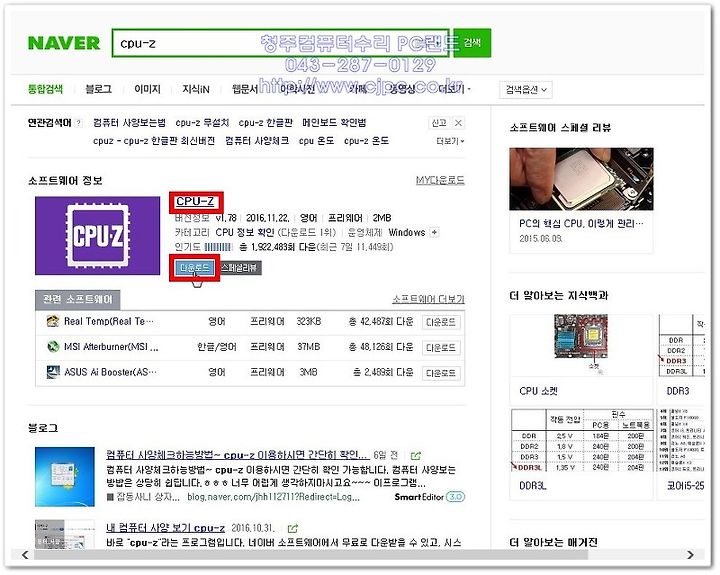Image resolution: width=720 pixels, height=575 pixels.
Task: Click the ASUS Ai Booster program icon
Action: tap(53, 372)
